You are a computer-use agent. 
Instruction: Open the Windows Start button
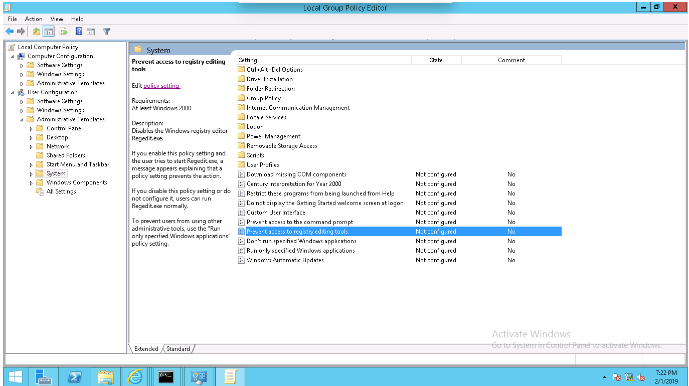coord(15,377)
